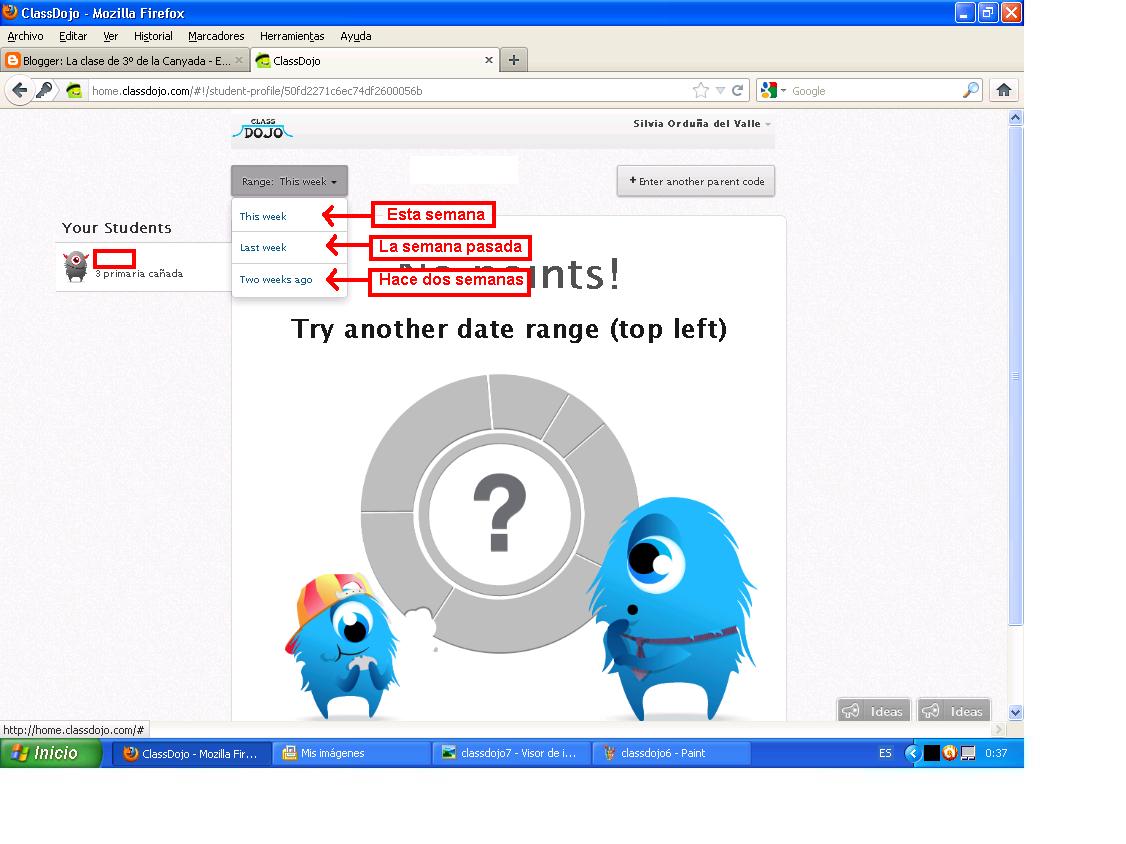
Task: Open the Marcadores menu
Action: 216,36
